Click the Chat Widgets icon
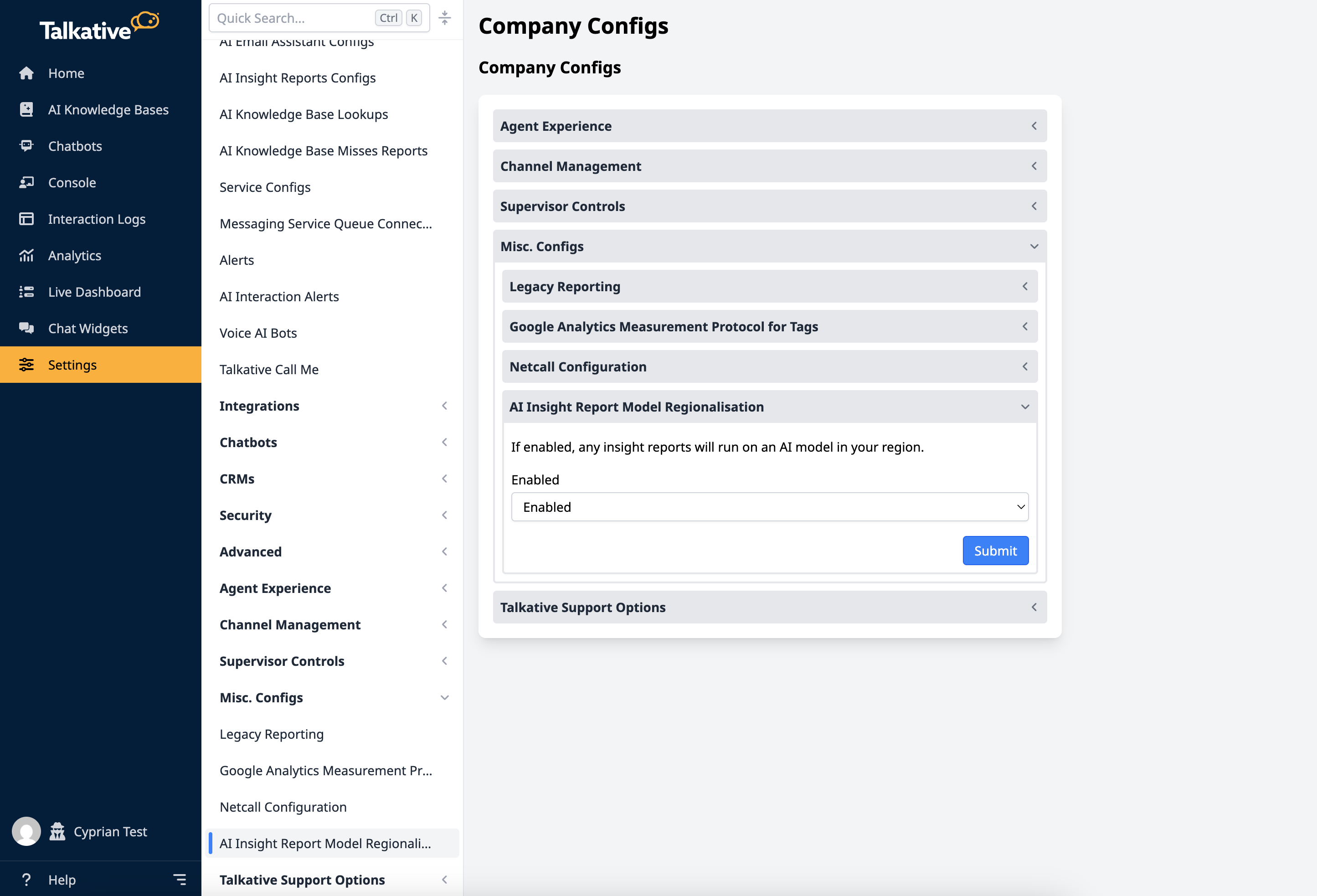 [x=26, y=328]
